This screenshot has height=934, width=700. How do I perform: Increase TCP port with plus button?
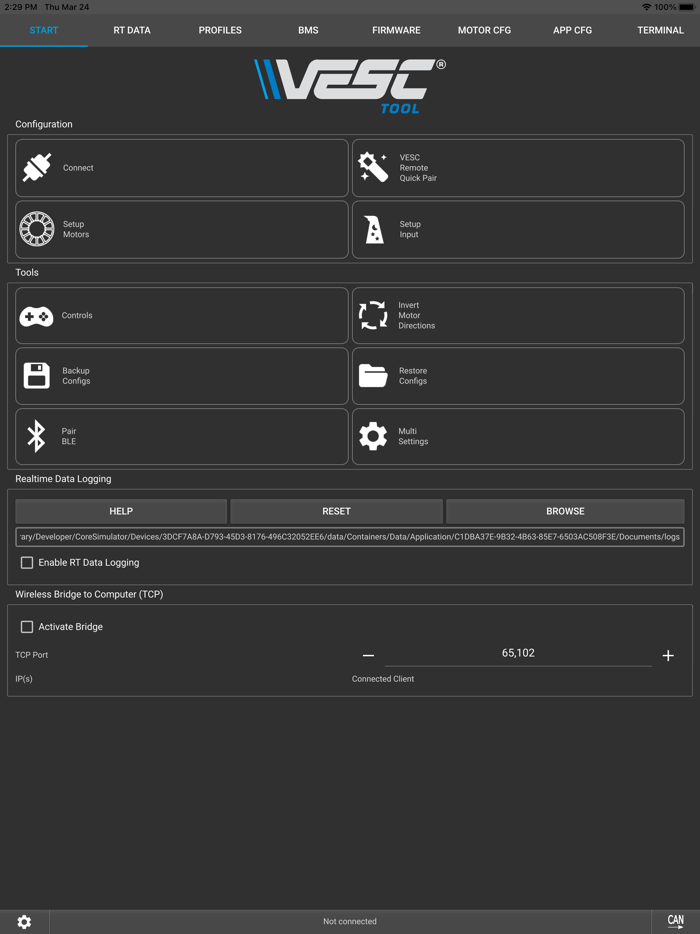point(668,655)
